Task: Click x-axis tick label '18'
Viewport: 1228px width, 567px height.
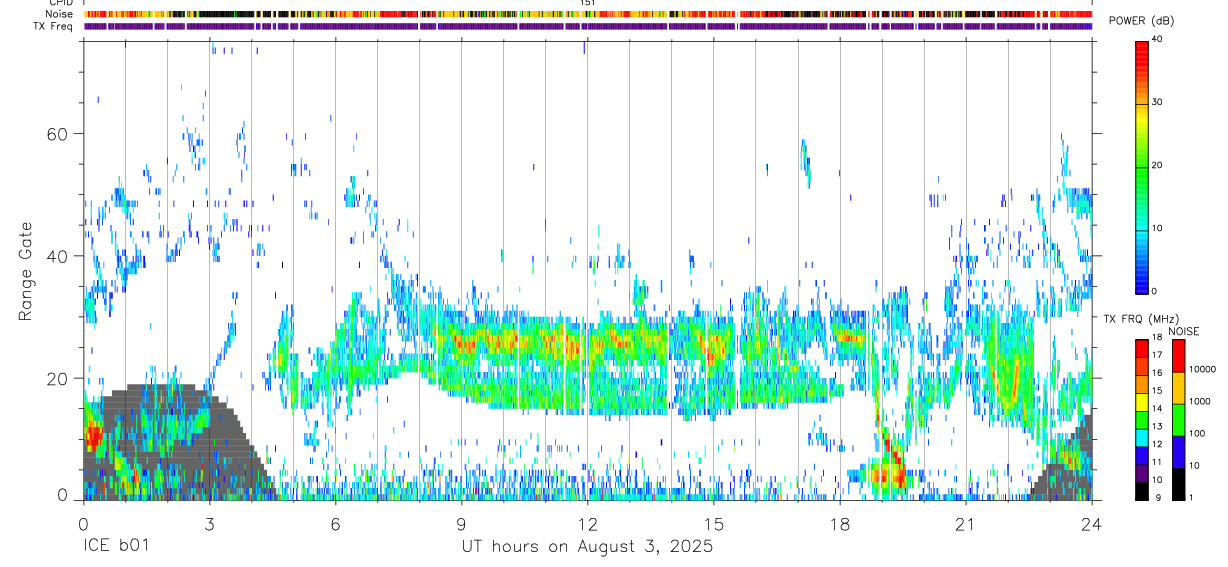Action: click(x=839, y=523)
